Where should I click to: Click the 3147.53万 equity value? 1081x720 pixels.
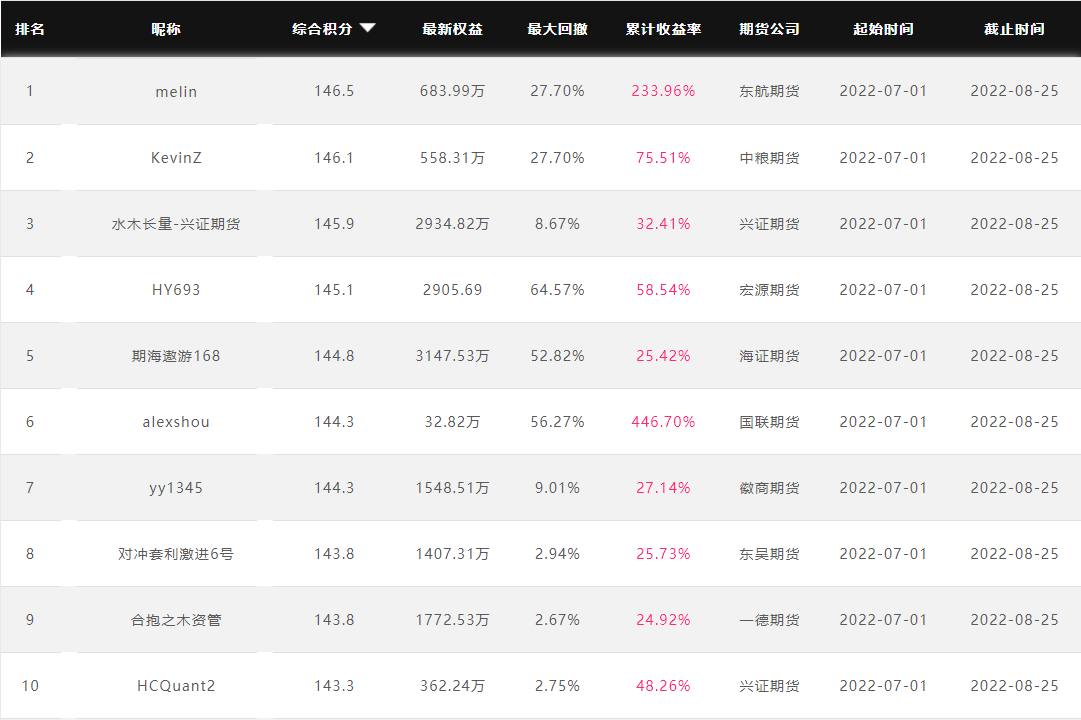pos(452,356)
